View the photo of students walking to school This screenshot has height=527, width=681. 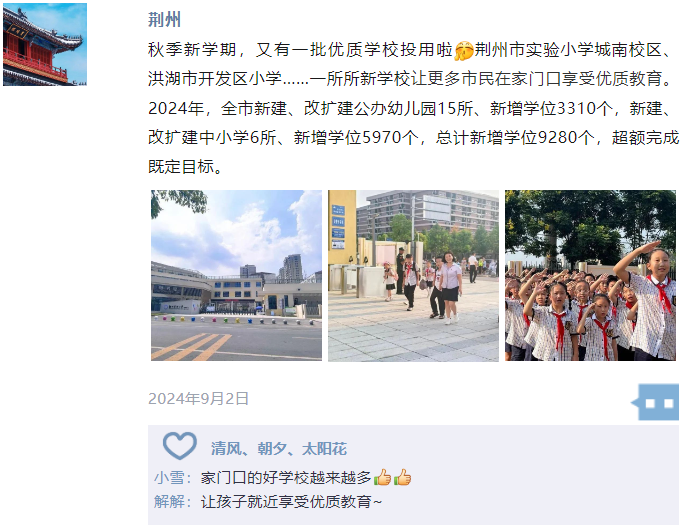[413, 275]
